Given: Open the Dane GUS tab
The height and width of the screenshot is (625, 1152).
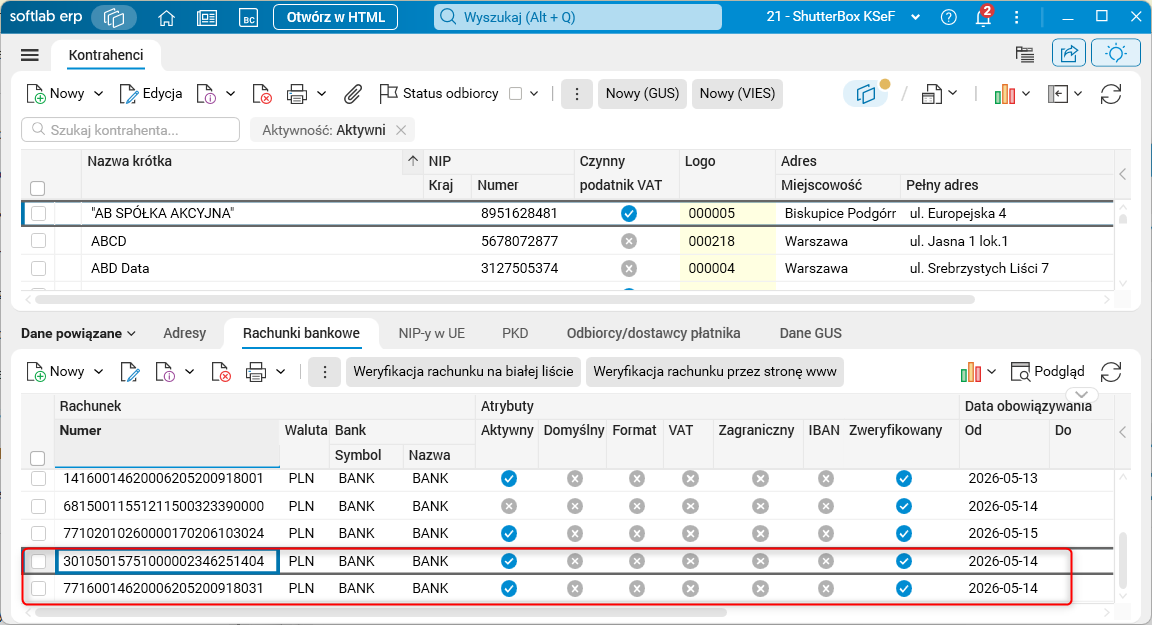Looking at the screenshot, I should click(x=810, y=333).
